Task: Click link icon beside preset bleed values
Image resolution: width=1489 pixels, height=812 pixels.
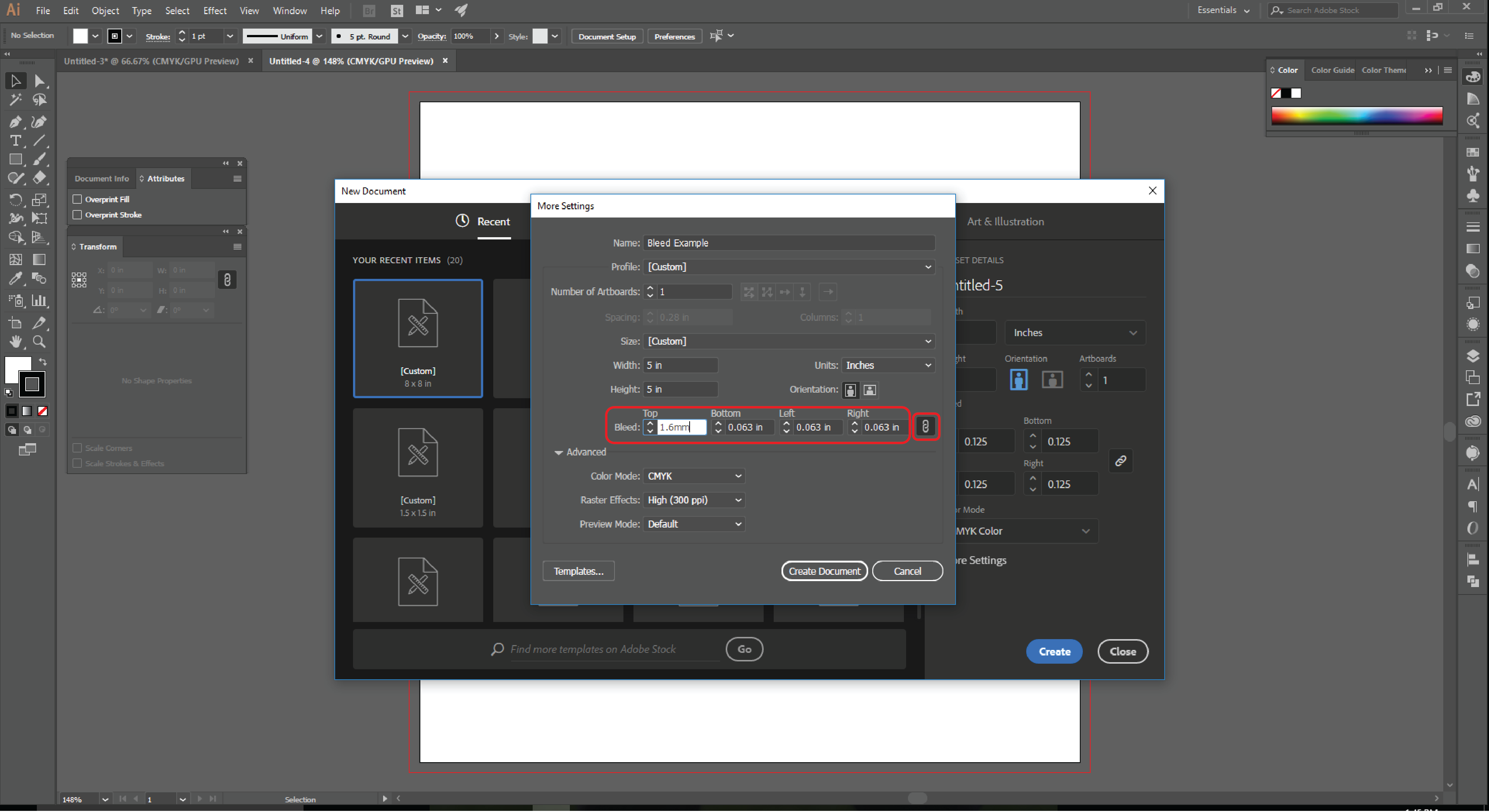Action: 1120,461
